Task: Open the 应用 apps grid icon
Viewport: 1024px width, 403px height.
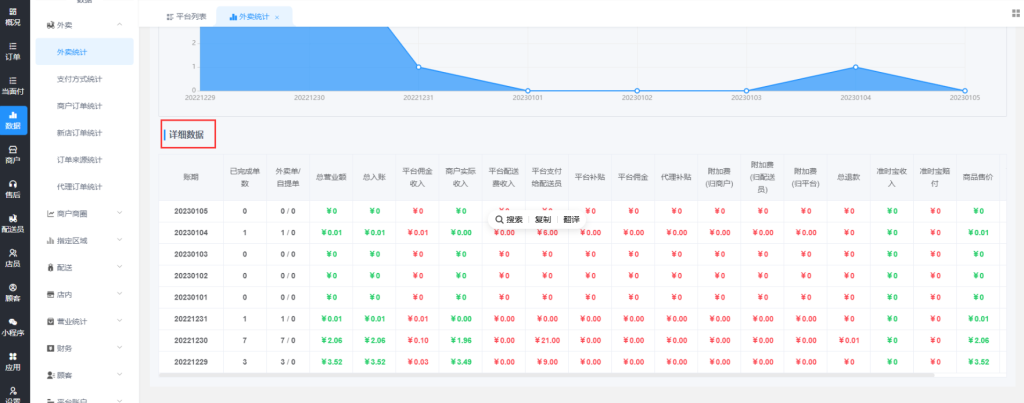Action: click(x=13, y=361)
